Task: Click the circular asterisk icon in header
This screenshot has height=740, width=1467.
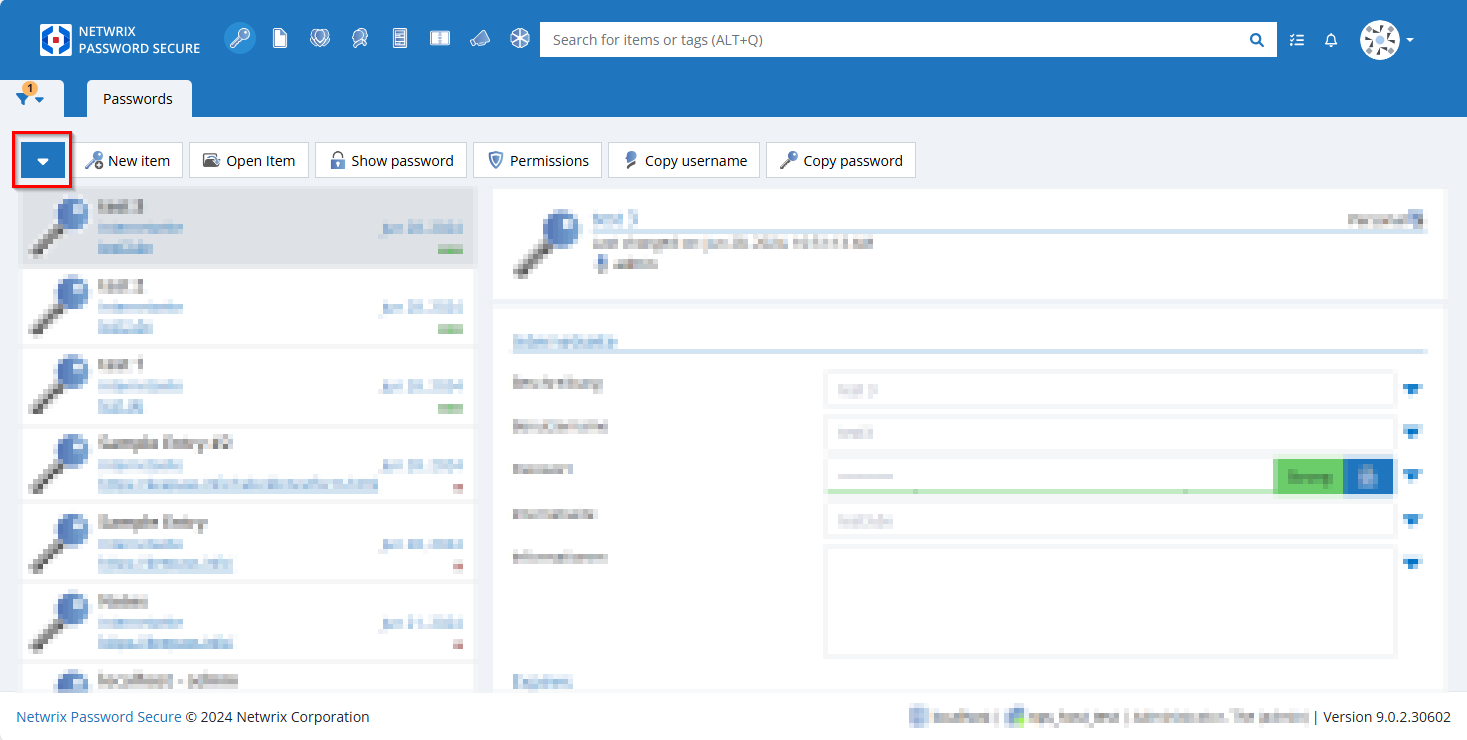Action: (520, 39)
